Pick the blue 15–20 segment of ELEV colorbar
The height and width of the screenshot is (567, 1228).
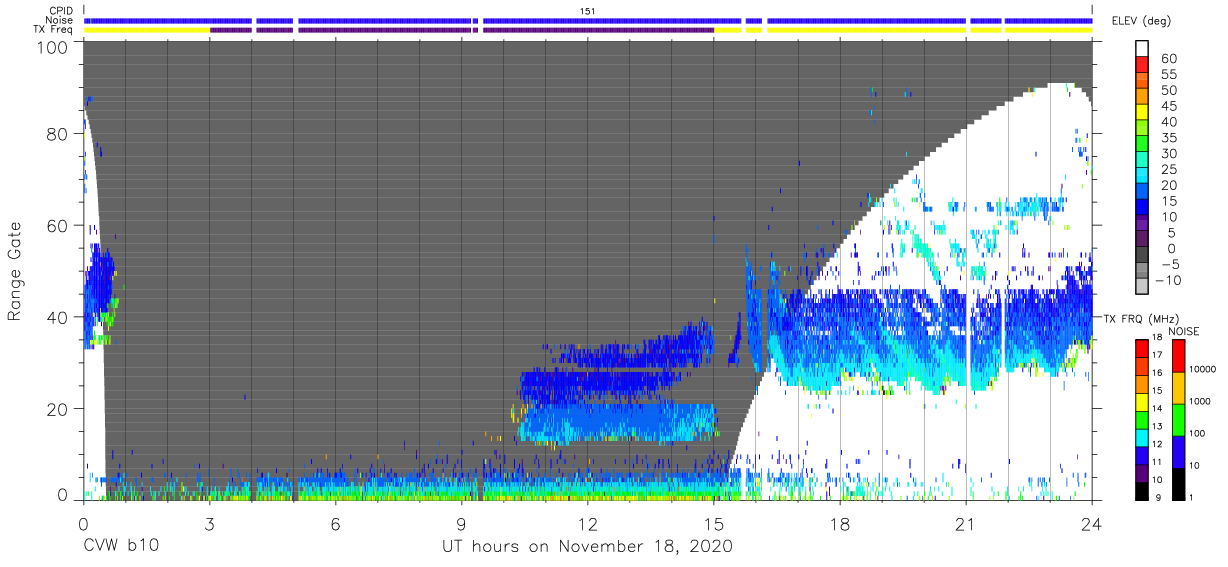(x=1143, y=193)
